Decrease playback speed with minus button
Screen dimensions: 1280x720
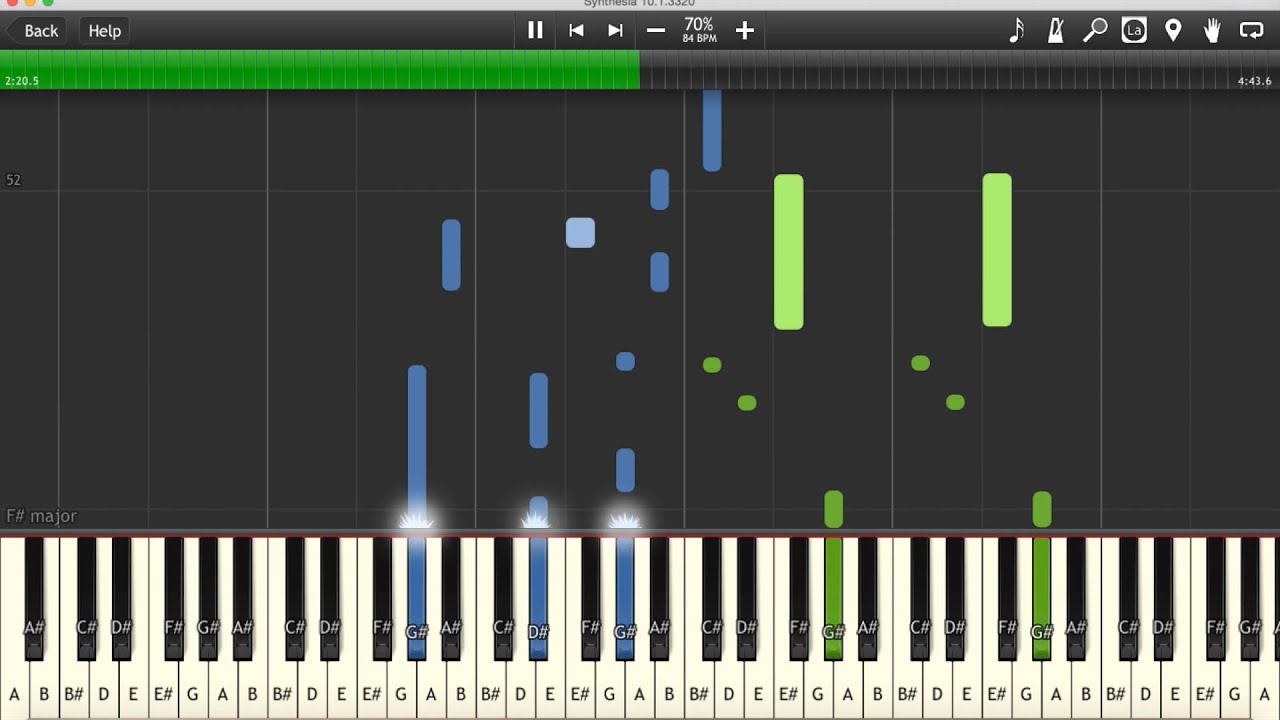(656, 31)
